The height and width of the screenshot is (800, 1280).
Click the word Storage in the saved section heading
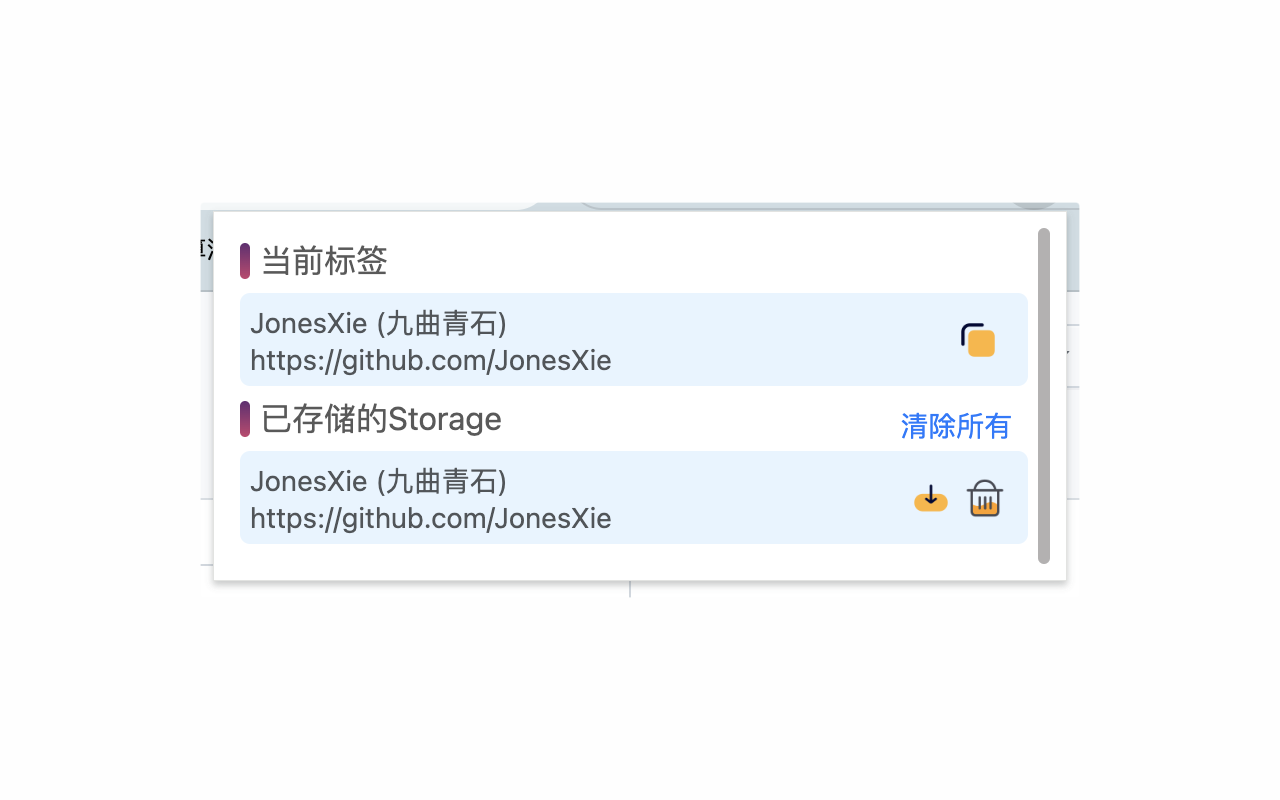444,419
